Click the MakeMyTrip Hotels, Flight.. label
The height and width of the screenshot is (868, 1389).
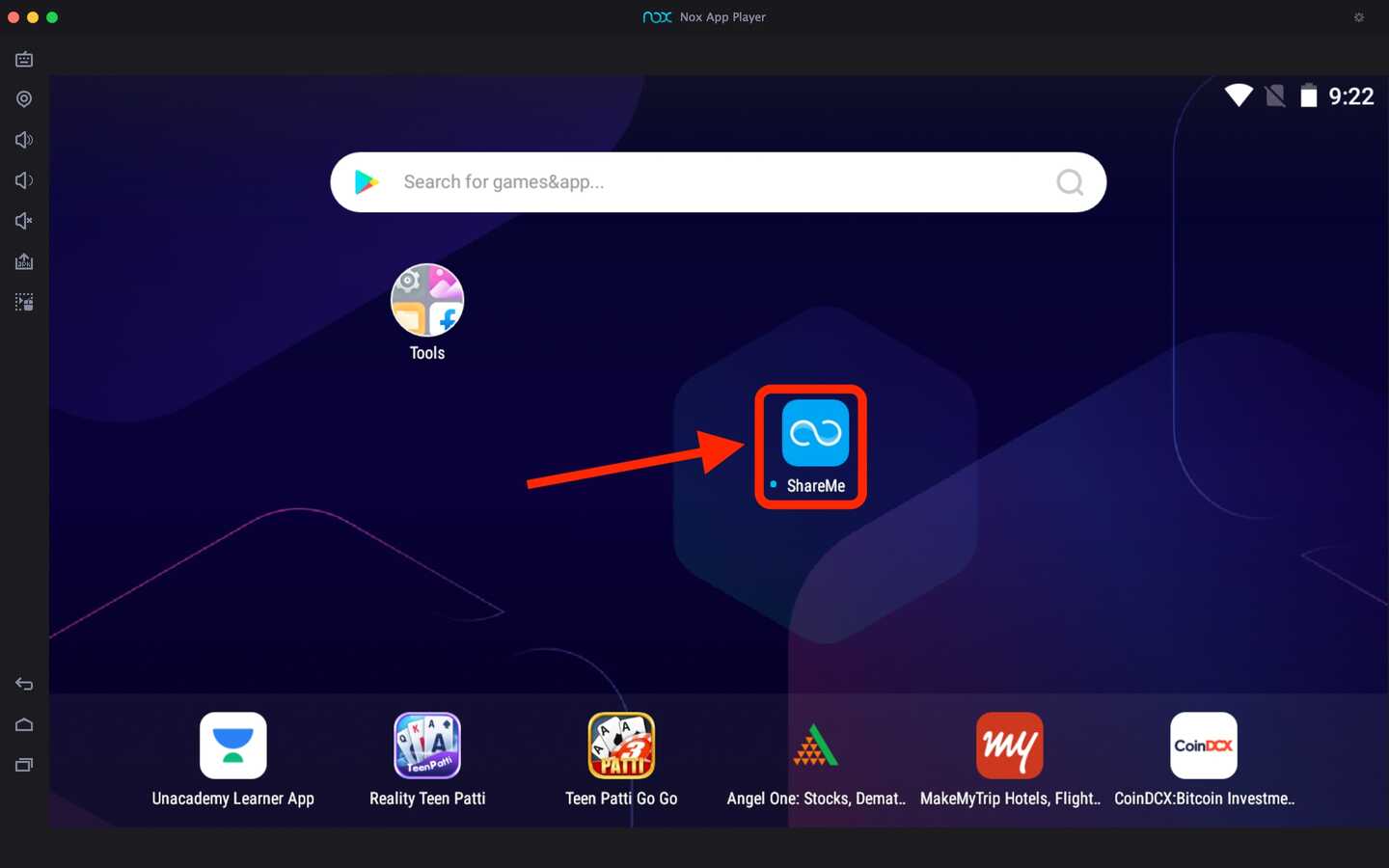1010,799
